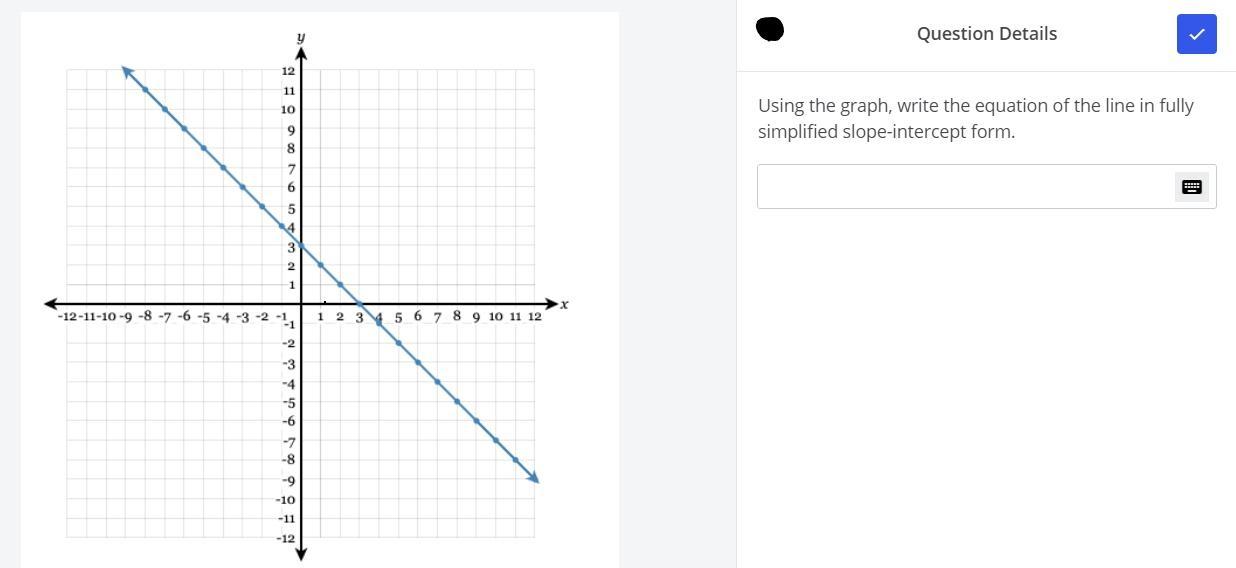Click the black circle icon beside Question Details
Image resolution: width=1236 pixels, height=568 pixels.
(770, 30)
